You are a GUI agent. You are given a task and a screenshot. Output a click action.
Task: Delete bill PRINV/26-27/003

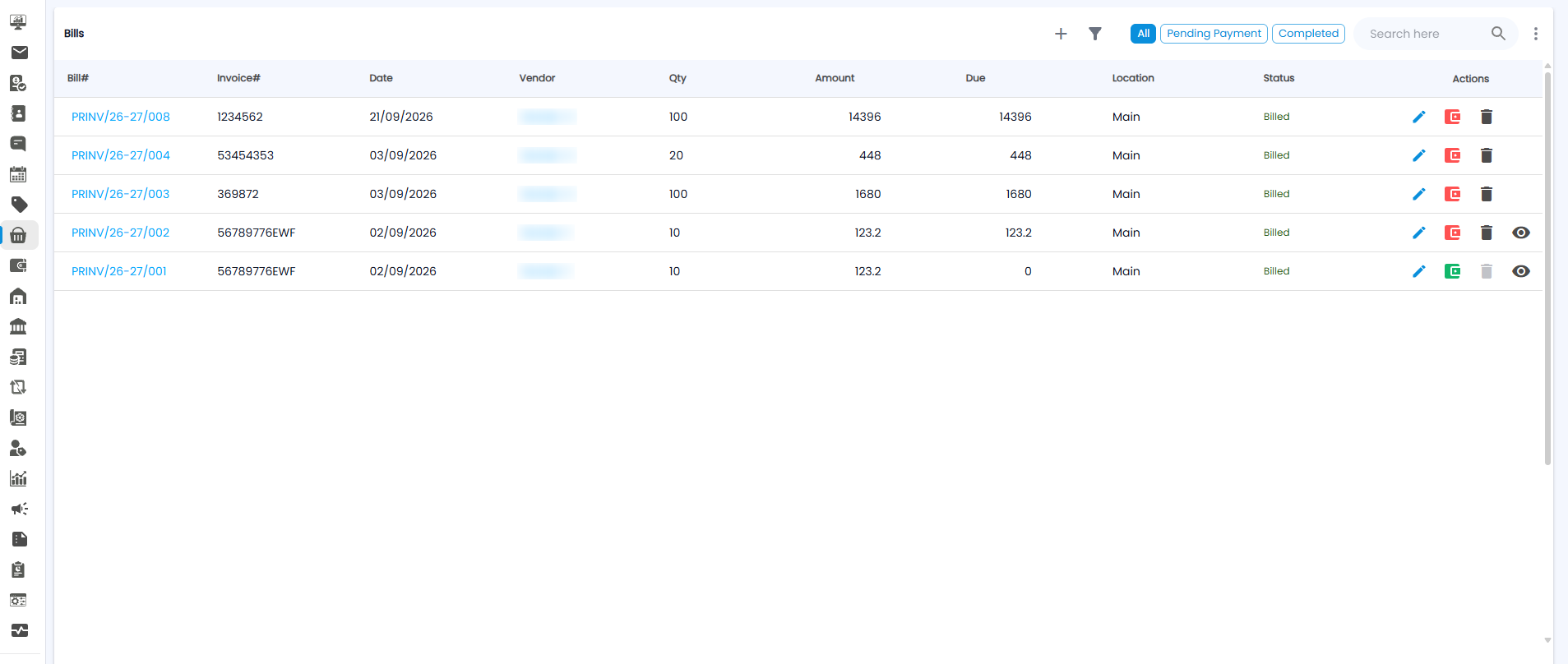point(1486,194)
